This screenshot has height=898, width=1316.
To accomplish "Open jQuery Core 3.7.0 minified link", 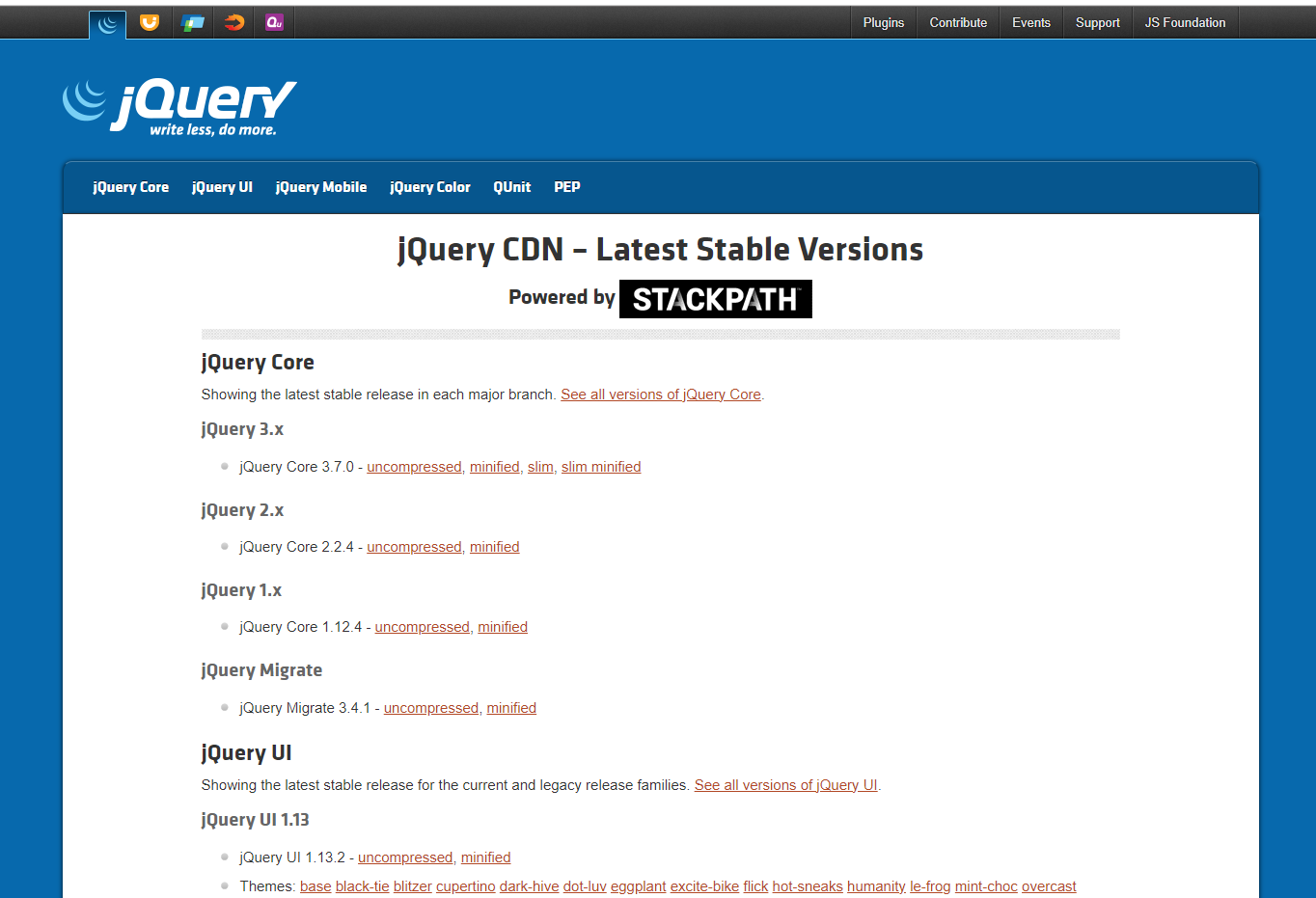I will click(495, 467).
